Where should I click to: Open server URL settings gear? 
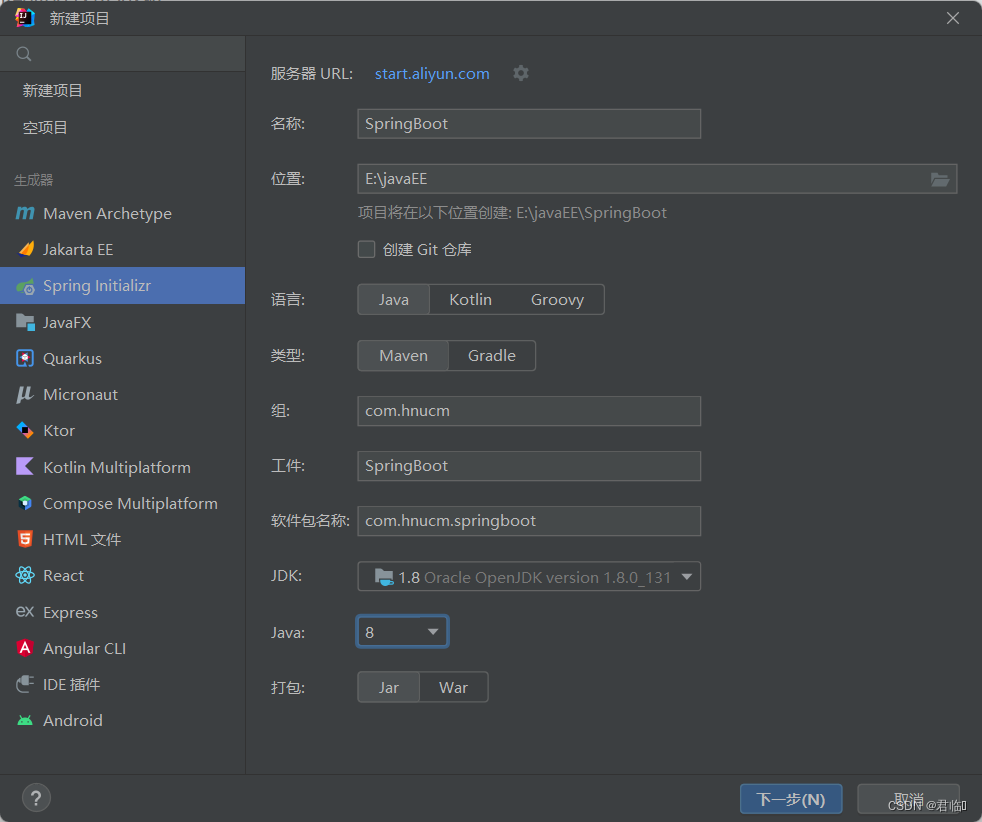coord(521,73)
